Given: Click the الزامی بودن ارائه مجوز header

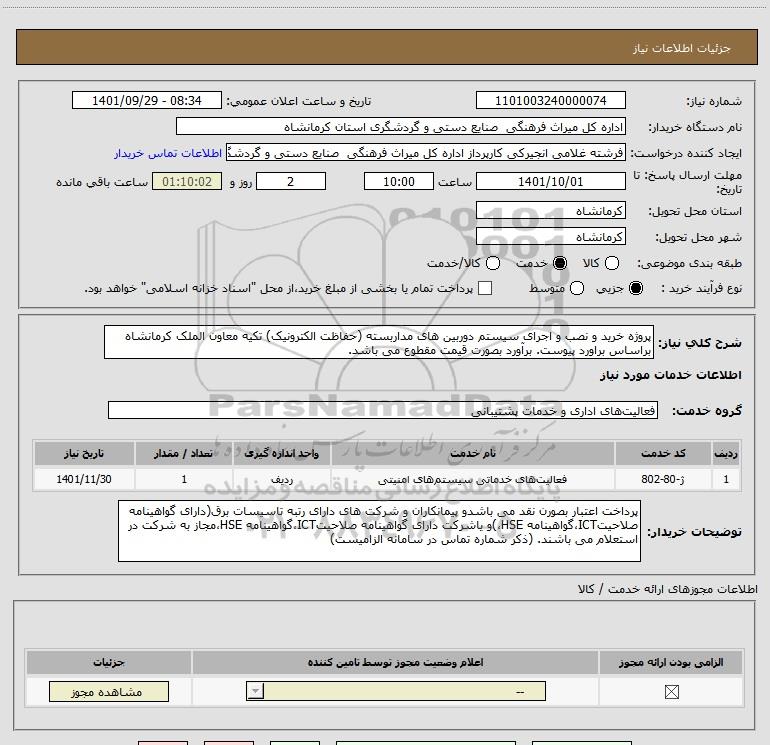Looking at the screenshot, I should coord(671,662).
